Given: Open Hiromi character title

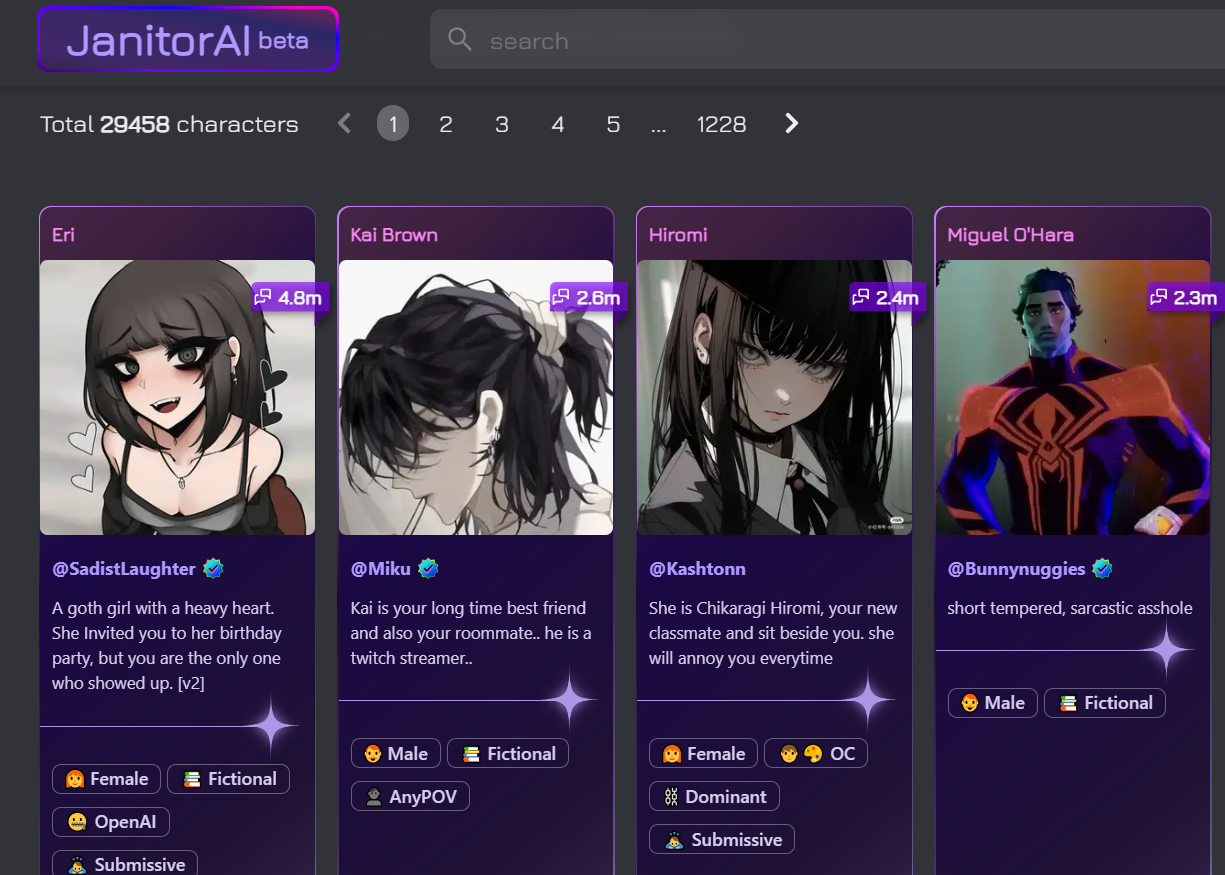Looking at the screenshot, I should pyautogui.click(x=678, y=235).
